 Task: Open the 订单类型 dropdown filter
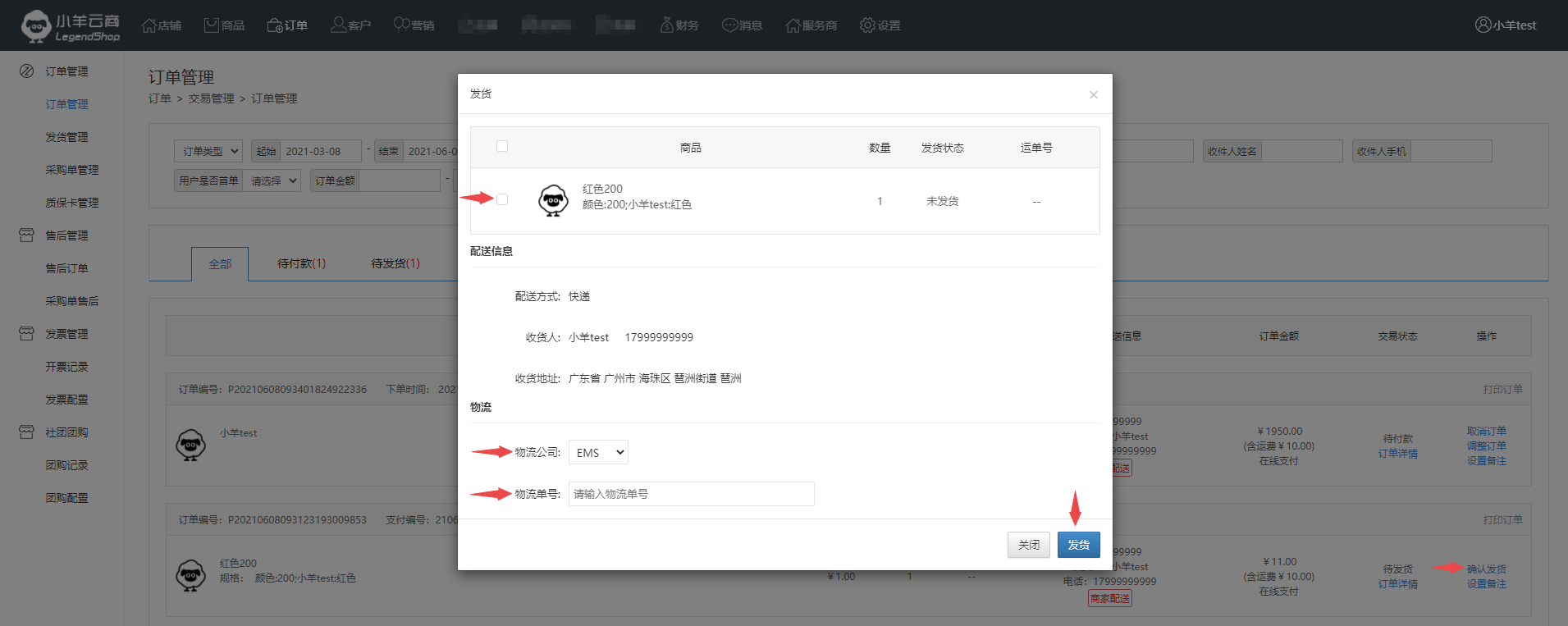(208, 151)
